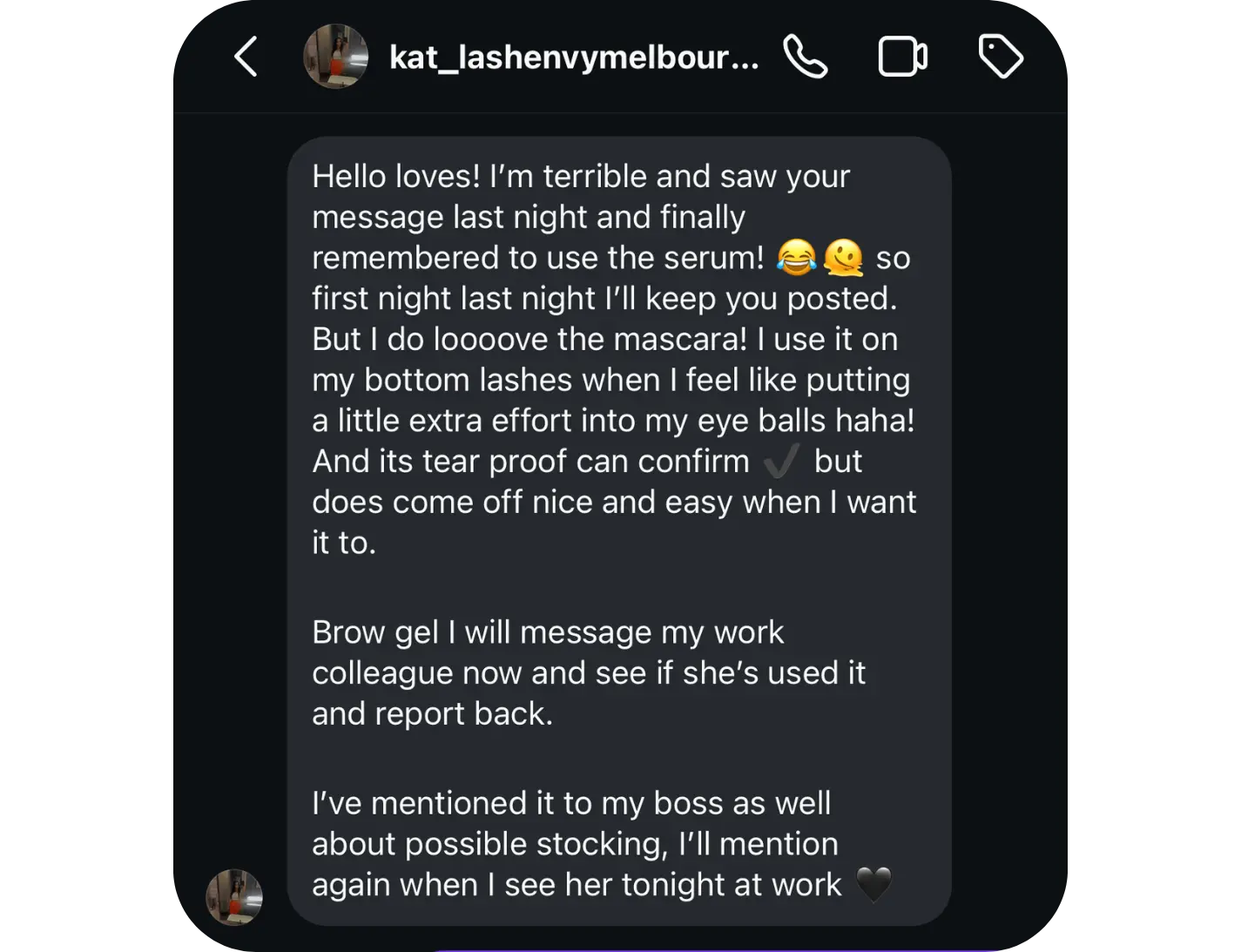
Task: Open the profile picture in the chat header
Action: click(335, 57)
